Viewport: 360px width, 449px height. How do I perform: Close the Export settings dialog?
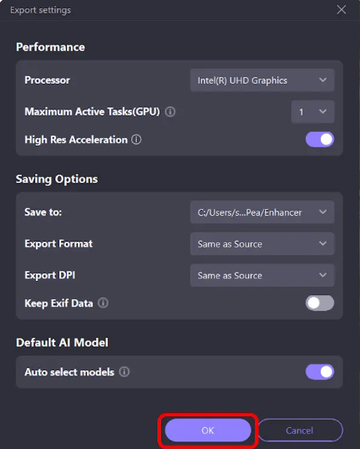pyautogui.click(x=341, y=10)
